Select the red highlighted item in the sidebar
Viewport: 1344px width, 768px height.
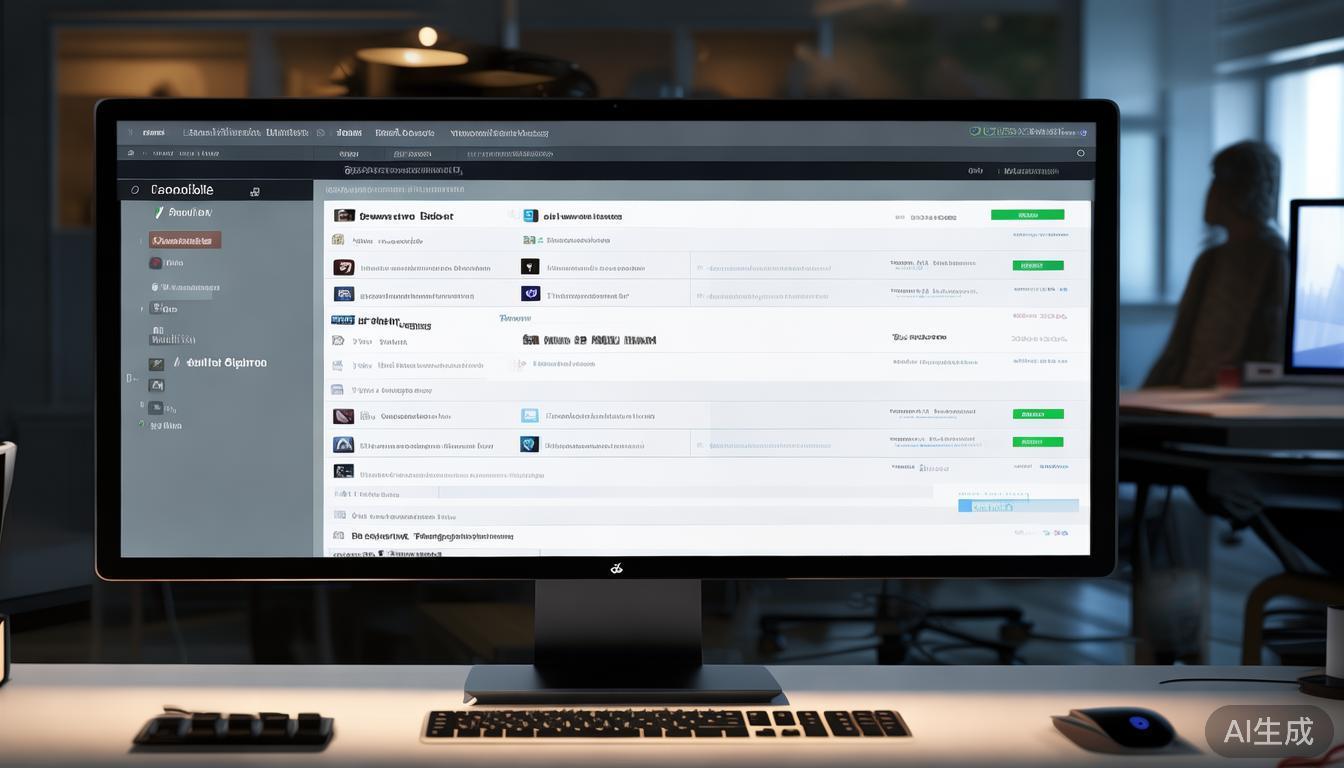pyautogui.click(x=185, y=240)
